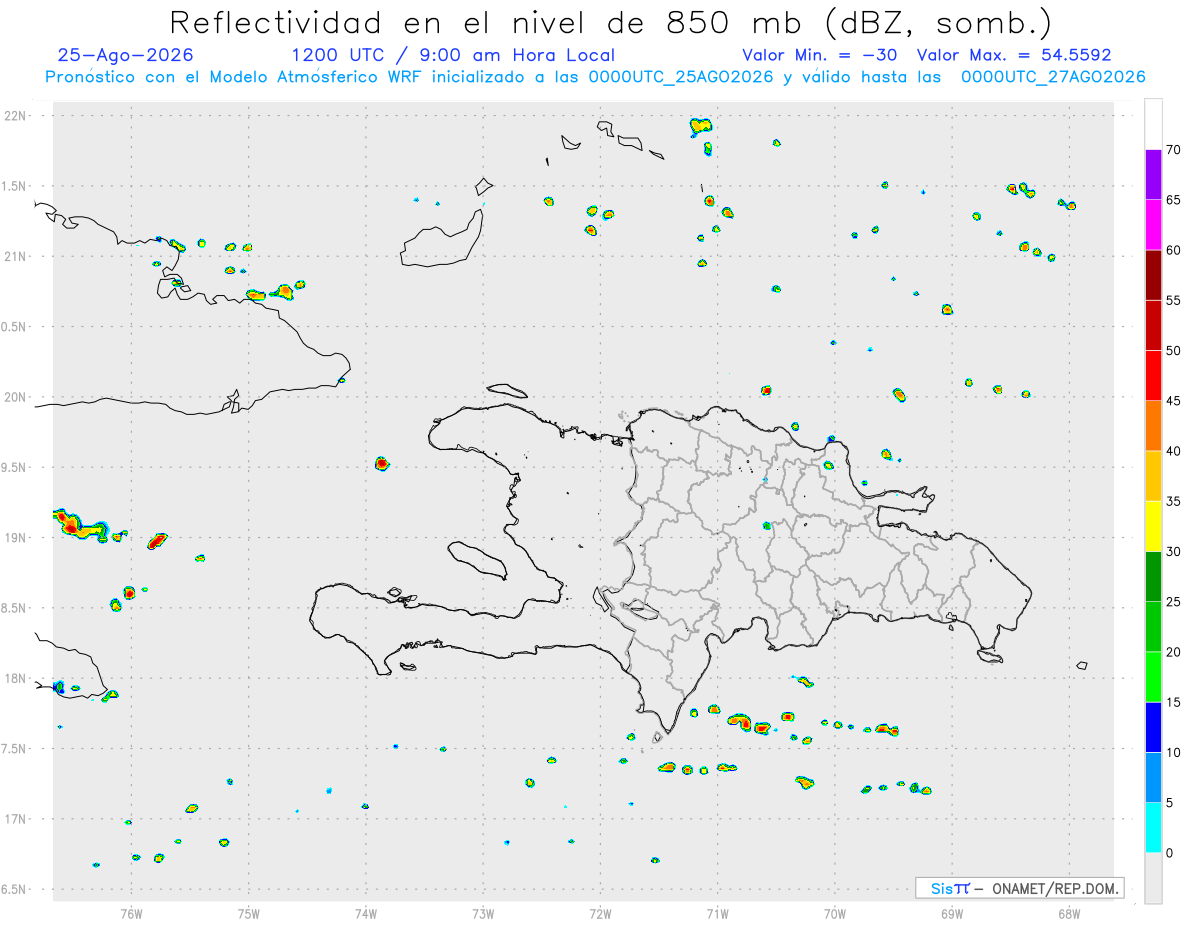The height and width of the screenshot is (927, 1200).
Task: Click the '75W' longitude label
Action: pos(249,913)
